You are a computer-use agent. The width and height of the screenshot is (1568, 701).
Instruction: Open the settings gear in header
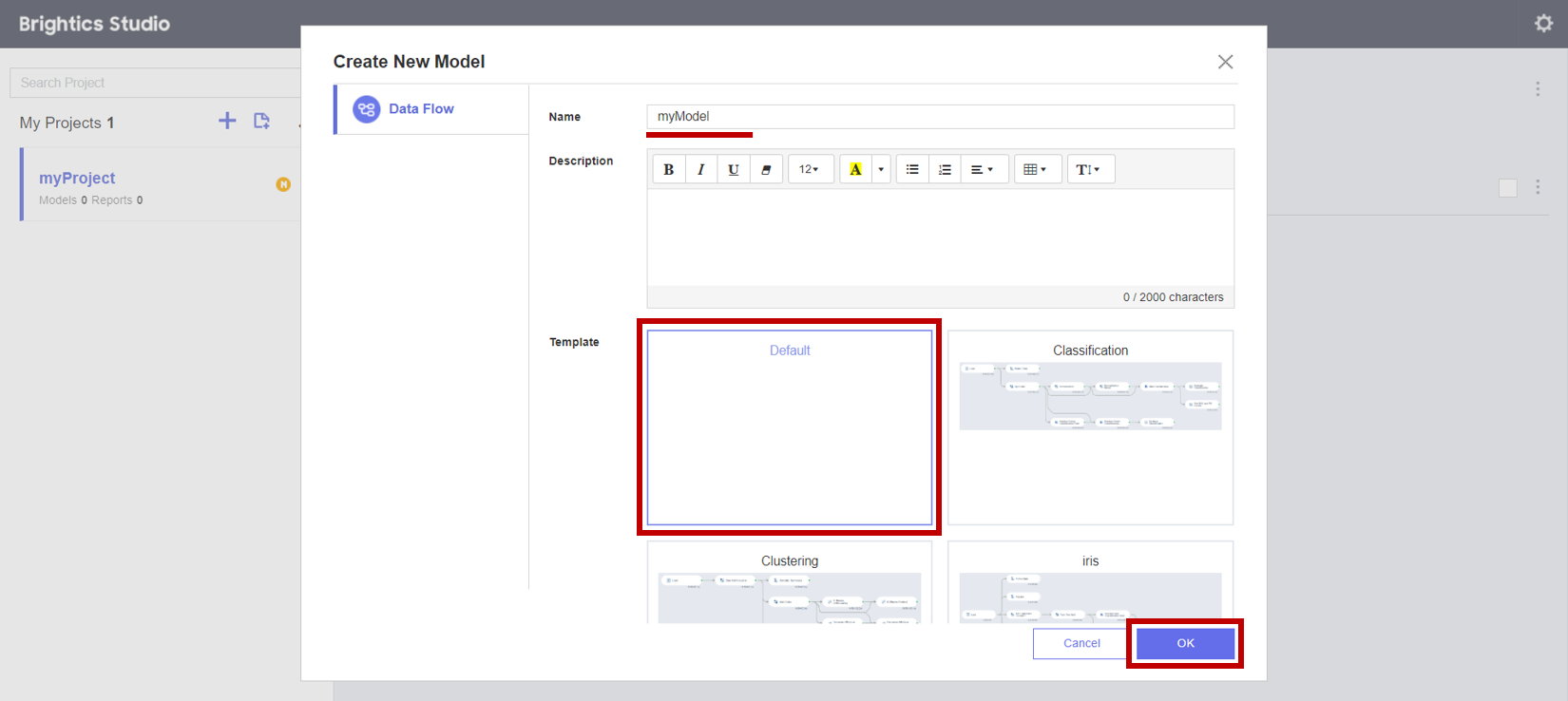point(1544,24)
